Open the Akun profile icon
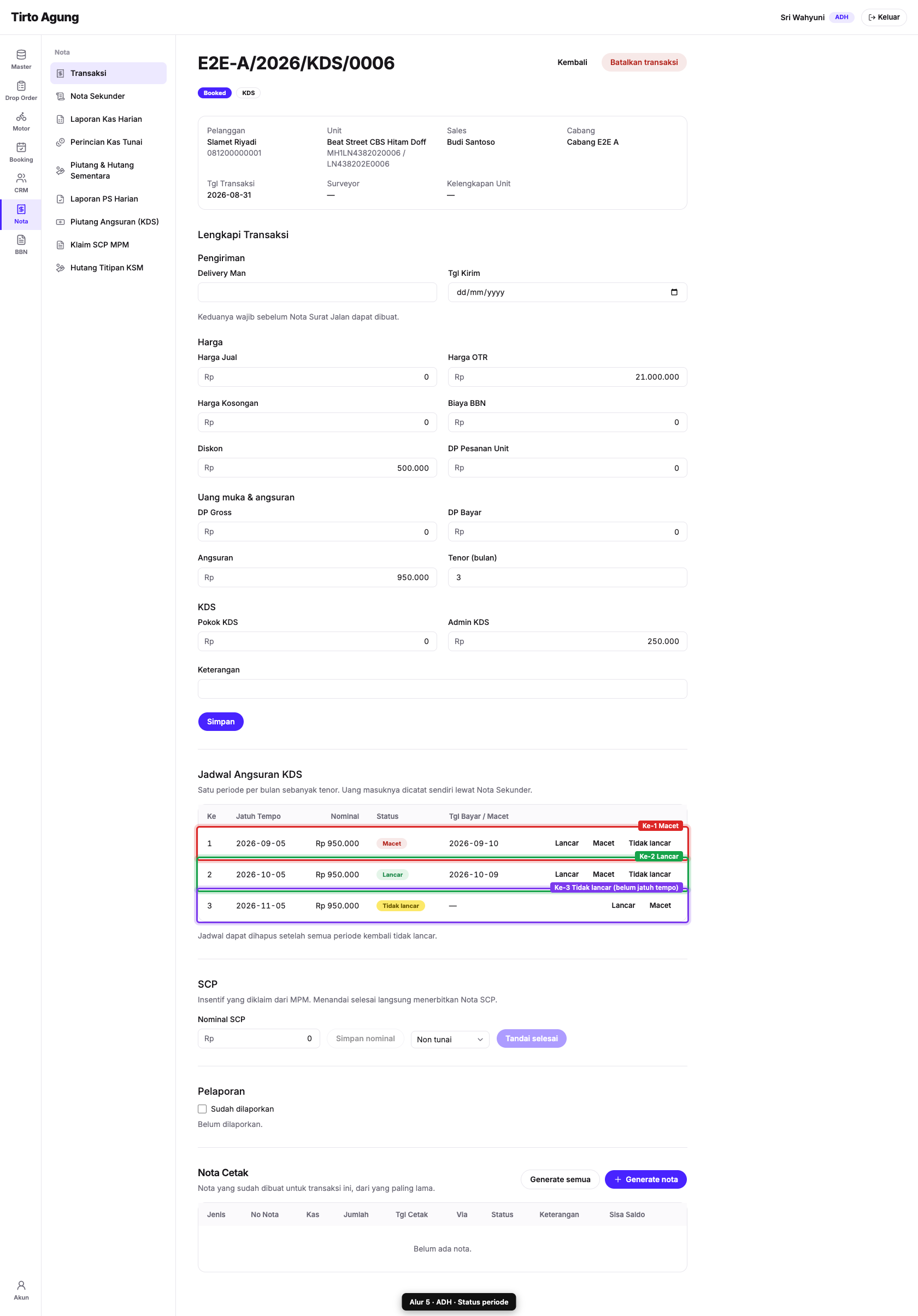 click(21, 1285)
